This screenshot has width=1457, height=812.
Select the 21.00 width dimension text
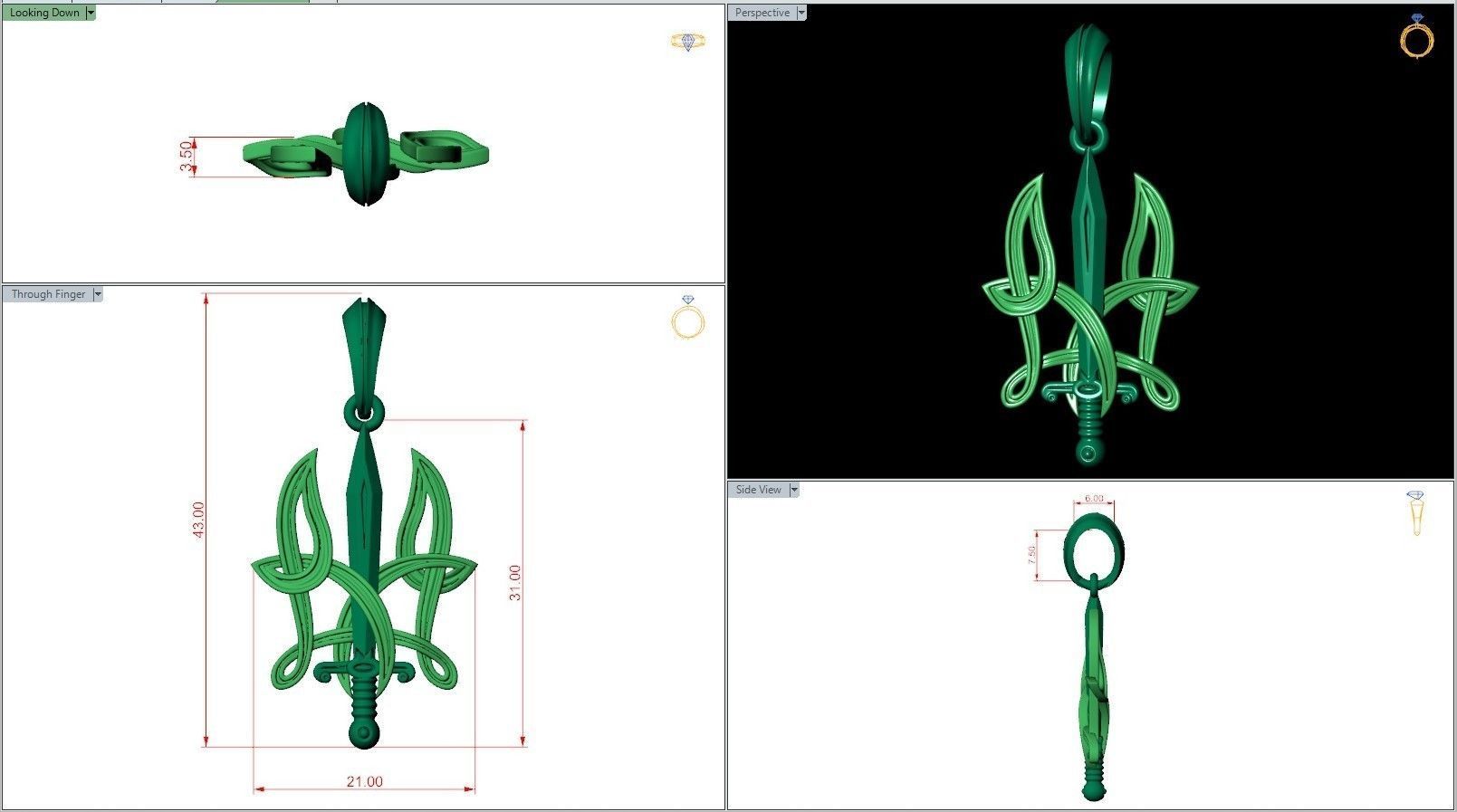364,781
